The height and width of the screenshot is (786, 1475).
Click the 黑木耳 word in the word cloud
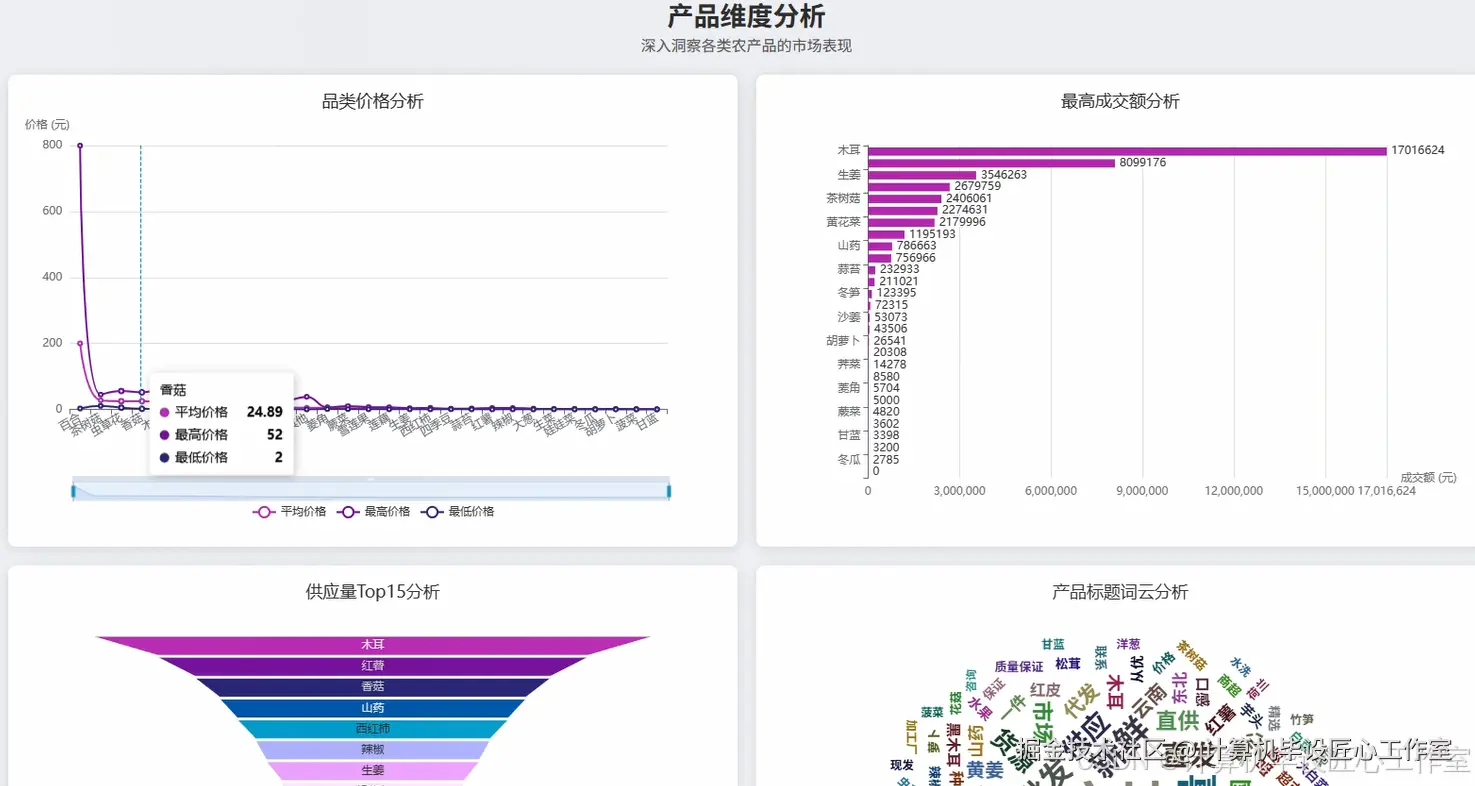pos(952,744)
